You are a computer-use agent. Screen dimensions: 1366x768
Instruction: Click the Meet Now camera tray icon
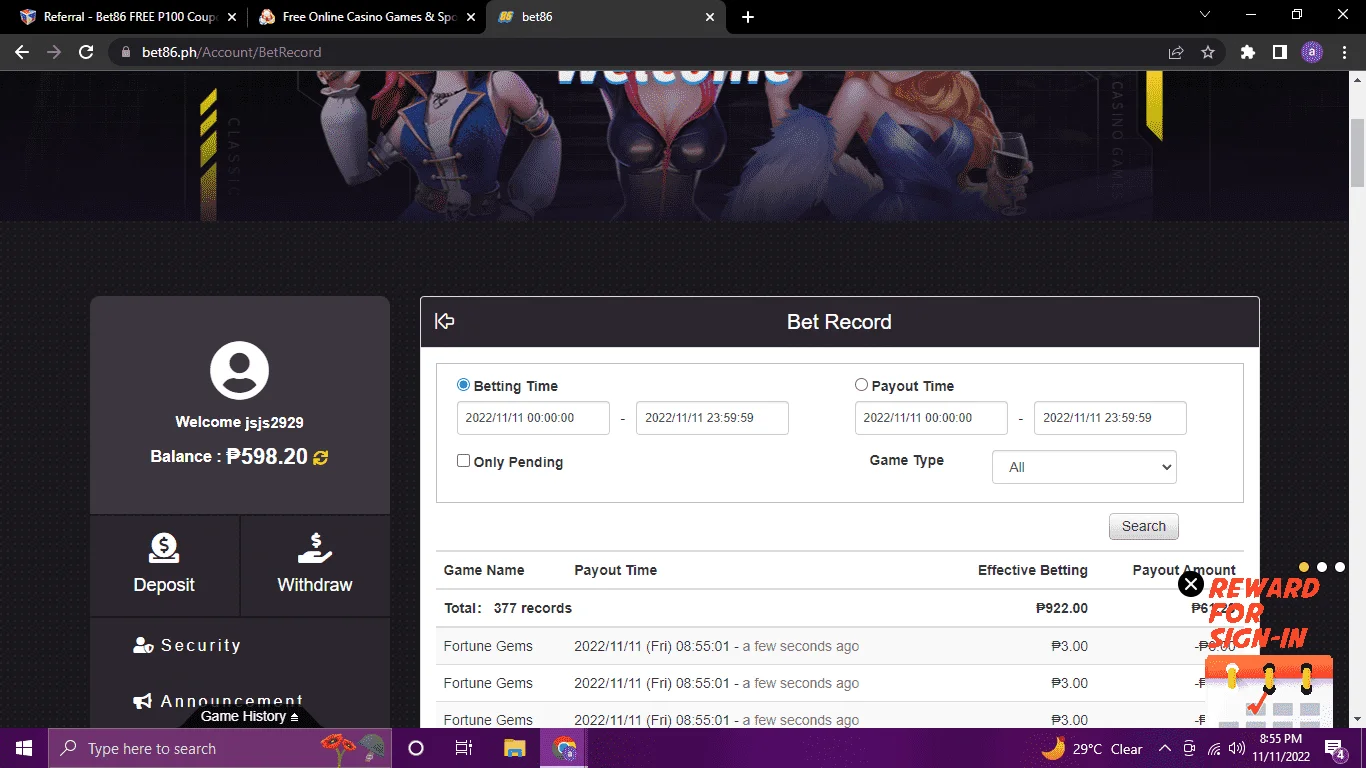tap(1189, 748)
